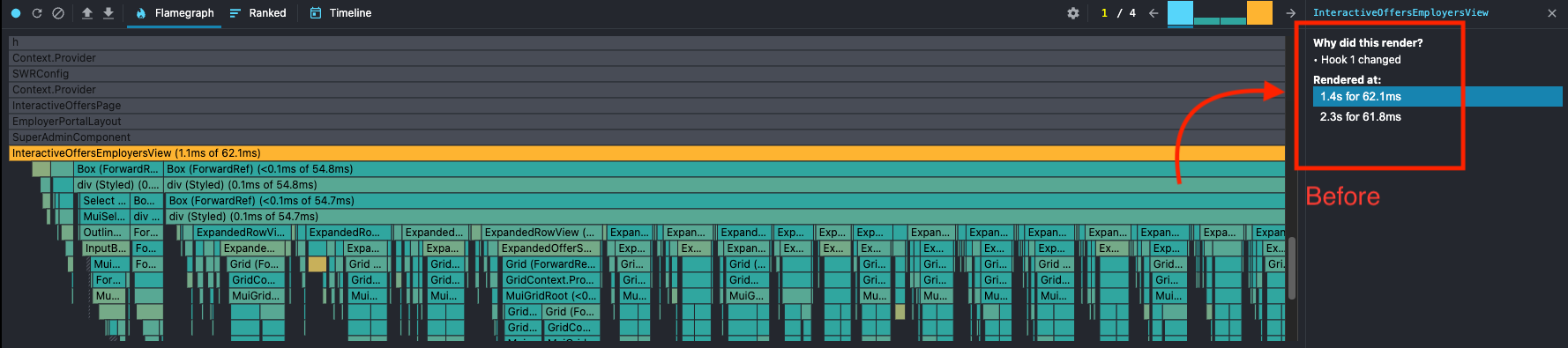Viewport: 1568px width, 348px height.
Task: Select the 'ExpandedRowView (...' node
Action: pos(541,233)
